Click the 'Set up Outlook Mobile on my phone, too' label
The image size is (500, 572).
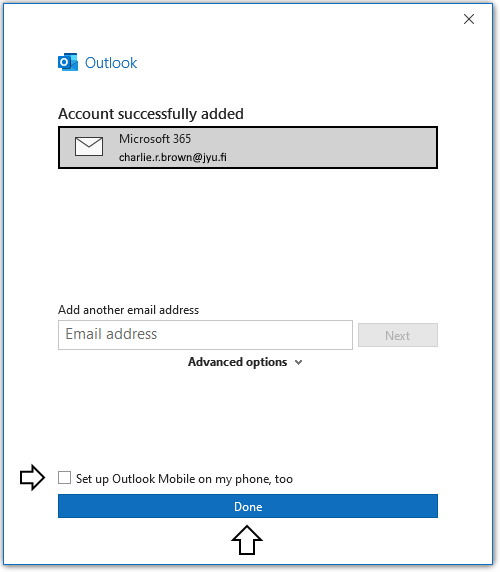pos(184,479)
